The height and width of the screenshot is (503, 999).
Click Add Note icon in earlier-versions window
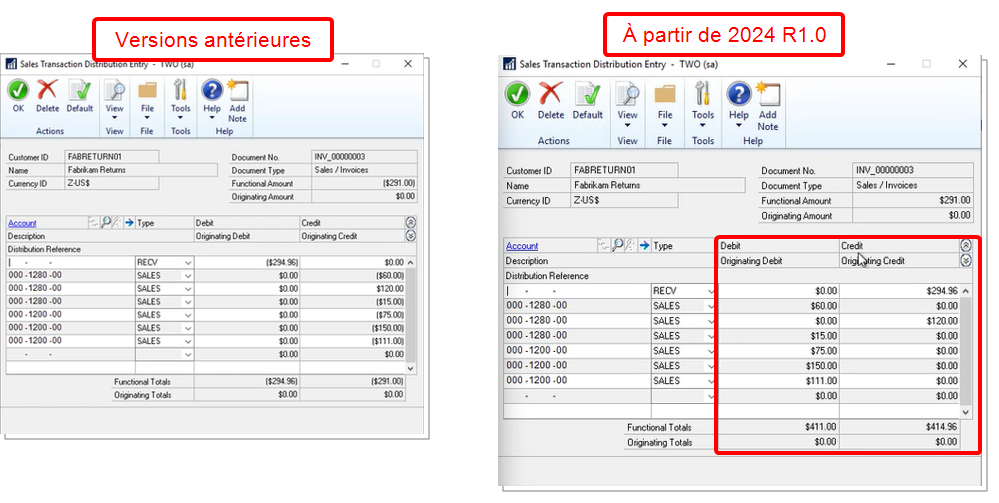point(238,91)
